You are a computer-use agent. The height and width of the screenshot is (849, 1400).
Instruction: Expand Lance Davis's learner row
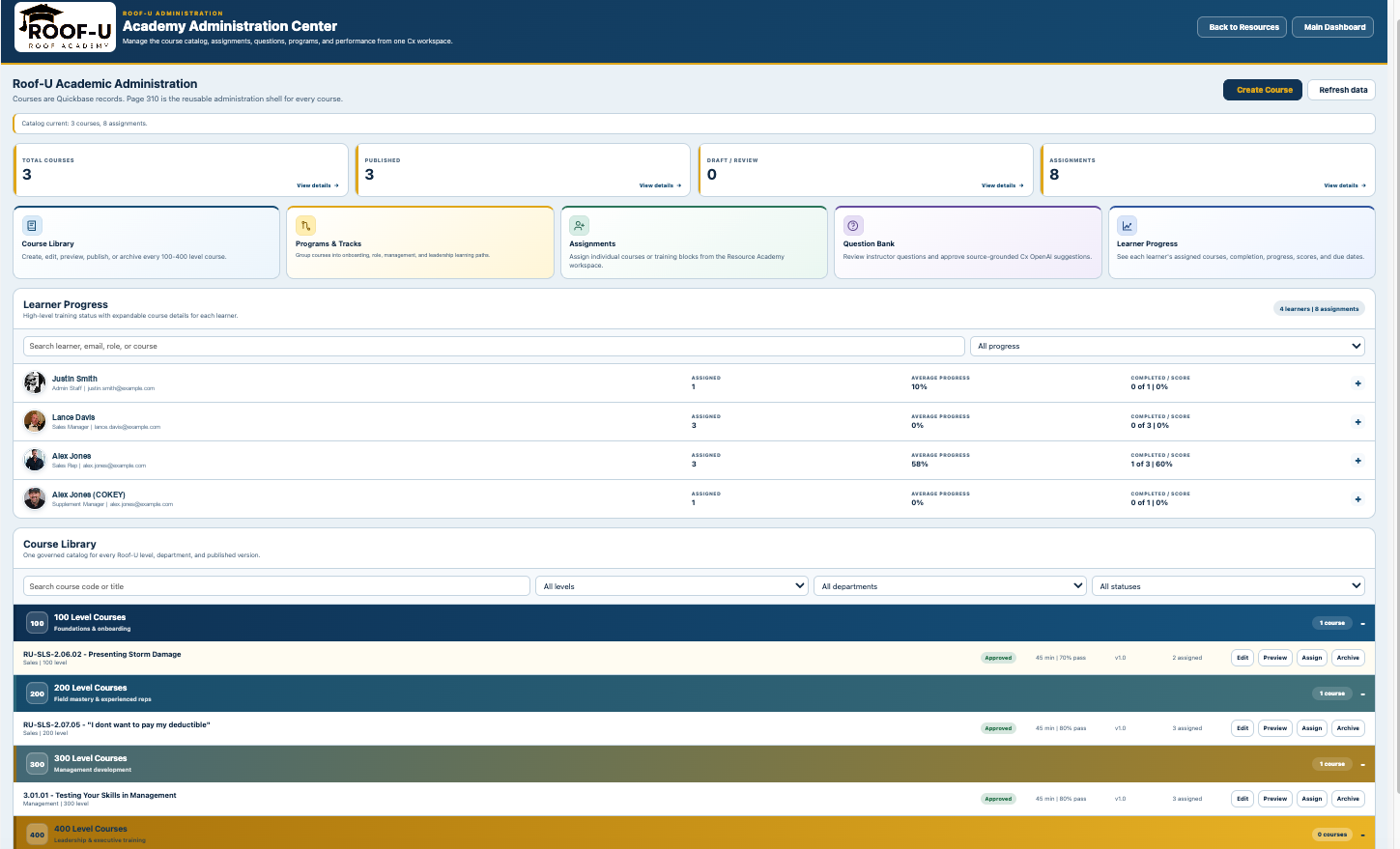click(x=1357, y=422)
